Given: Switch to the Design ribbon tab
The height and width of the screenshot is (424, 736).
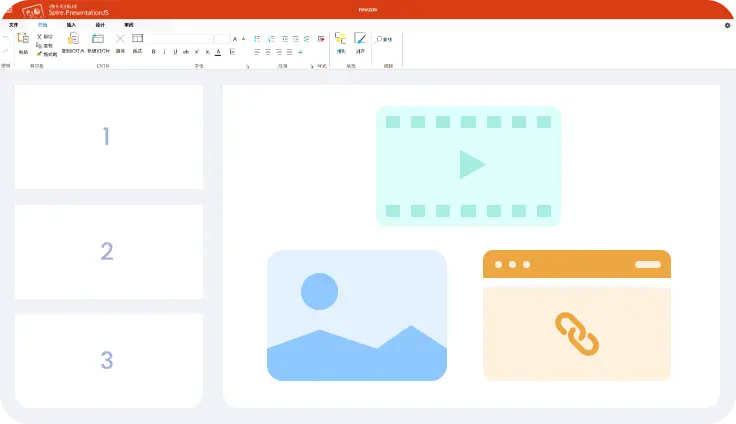Looking at the screenshot, I should (100, 25).
